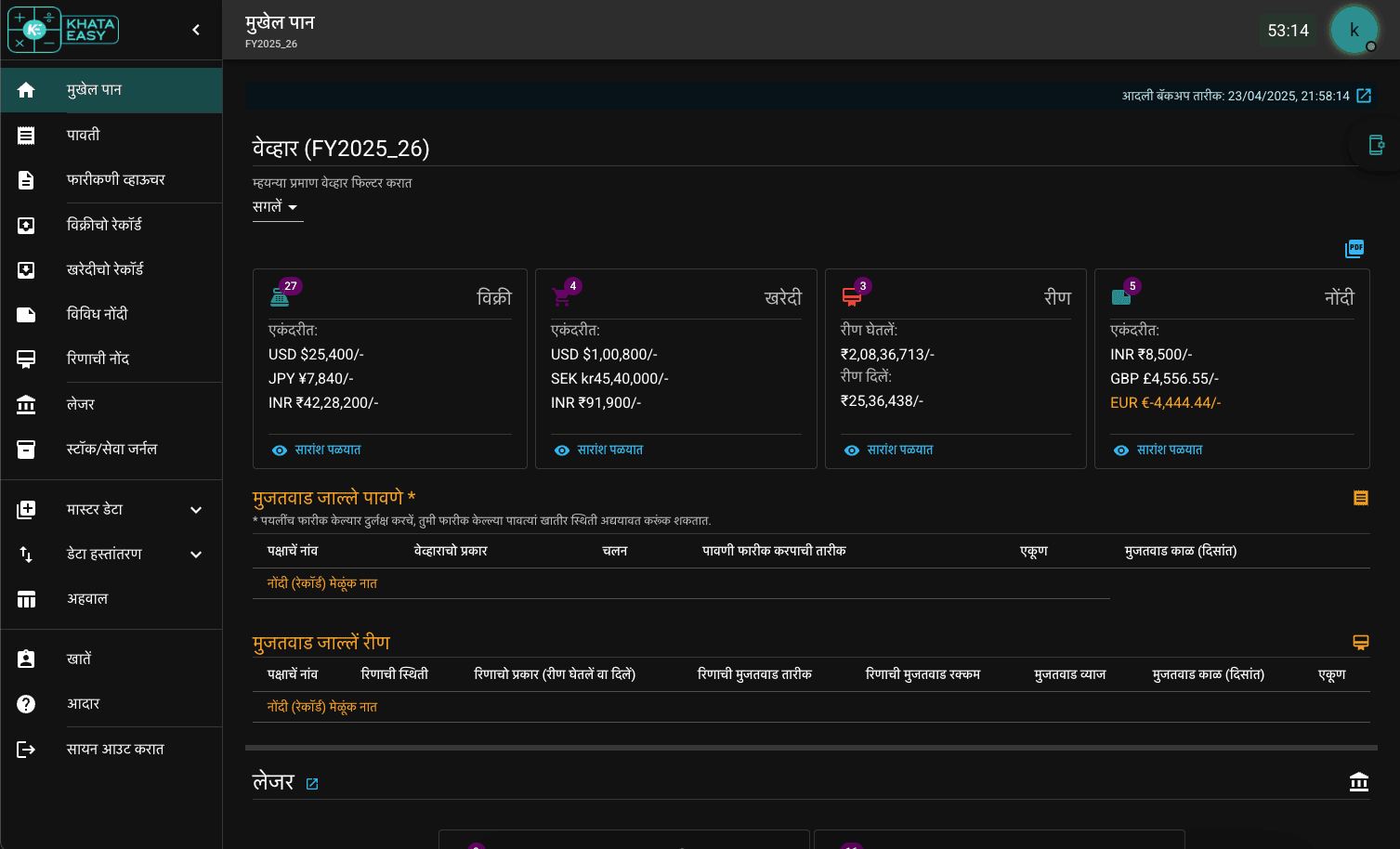
Task: Click the रिणाची स्थिती column header
Action: pos(395,674)
